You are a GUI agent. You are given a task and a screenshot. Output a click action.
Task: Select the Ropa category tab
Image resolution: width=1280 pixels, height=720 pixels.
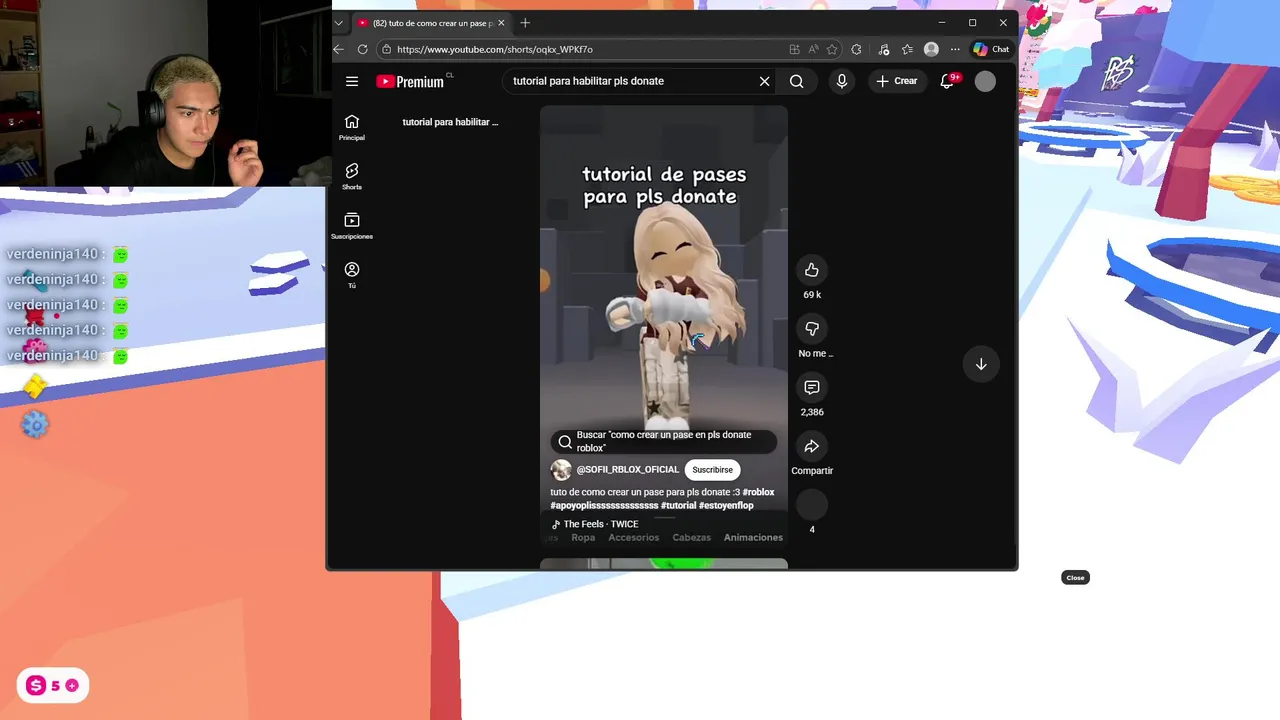(x=583, y=538)
